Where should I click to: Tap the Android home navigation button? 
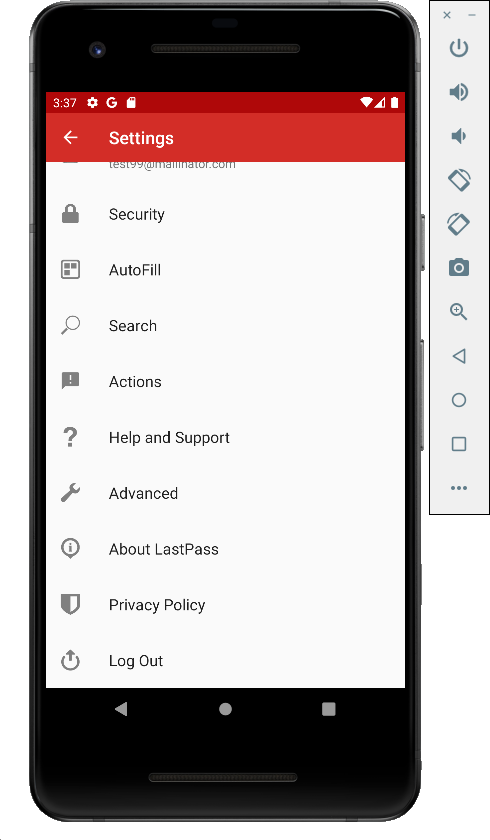225,709
